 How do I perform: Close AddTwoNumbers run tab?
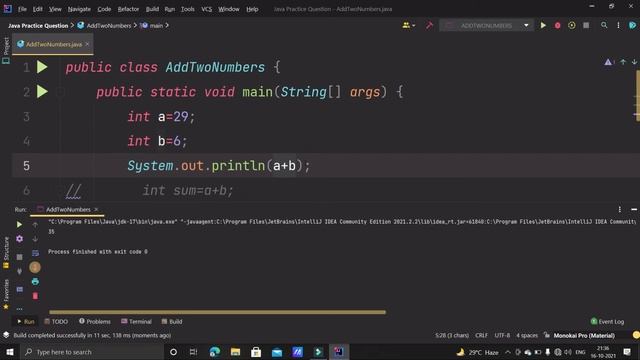pos(96,209)
